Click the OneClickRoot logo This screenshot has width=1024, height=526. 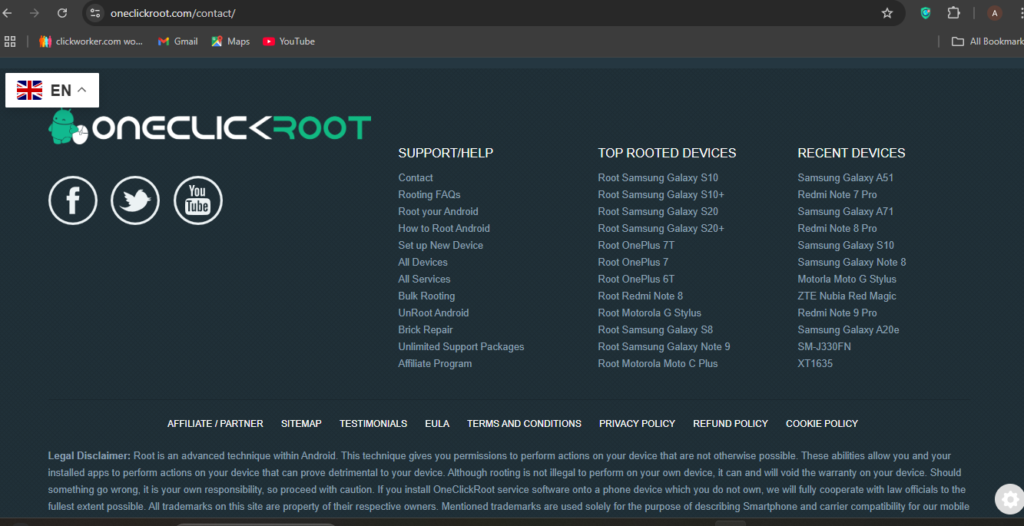(x=210, y=127)
